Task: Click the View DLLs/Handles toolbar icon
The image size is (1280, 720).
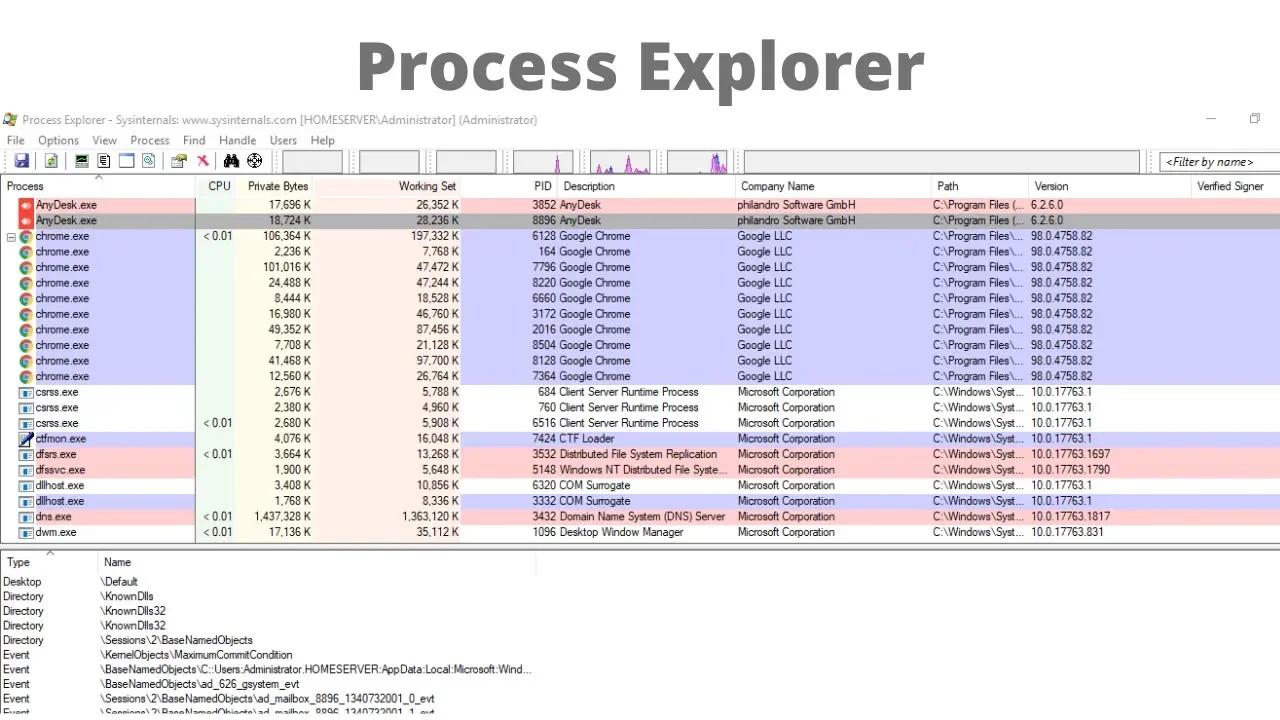Action: [x=148, y=161]
